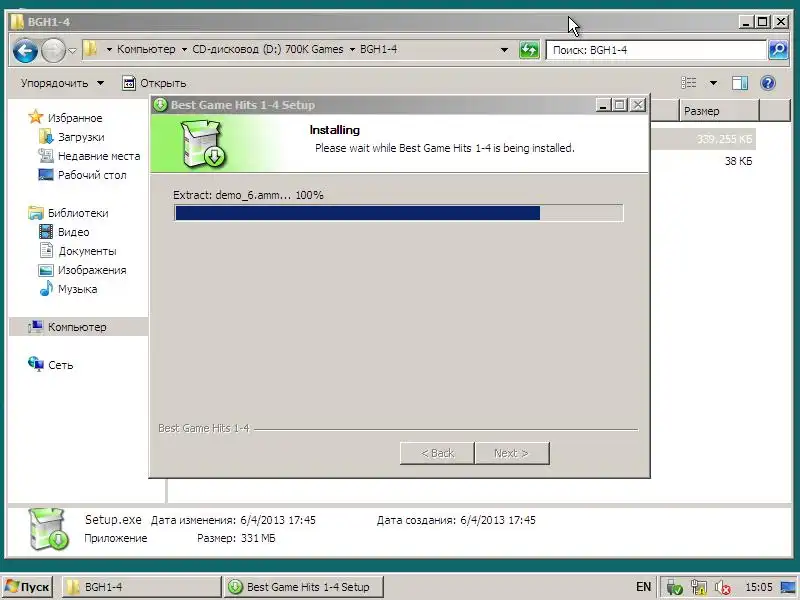Select CD-дисковод (D:) 700K Games breadcrumb
This screenshot has height=600, width=800.
point(268,49)
